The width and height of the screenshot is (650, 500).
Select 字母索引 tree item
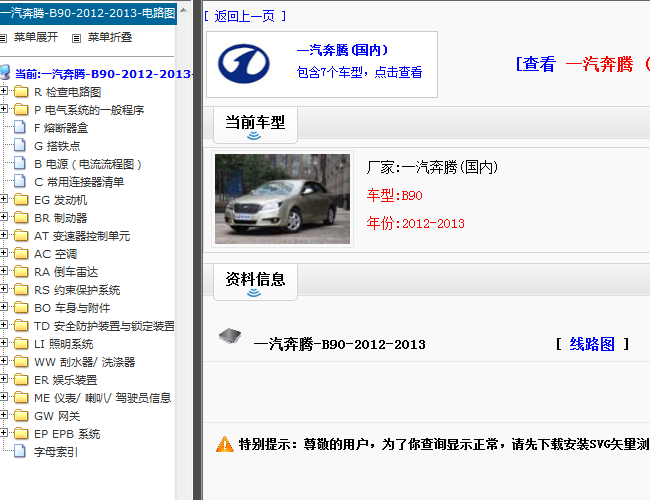pyautogui.click(x=56, y=452)
